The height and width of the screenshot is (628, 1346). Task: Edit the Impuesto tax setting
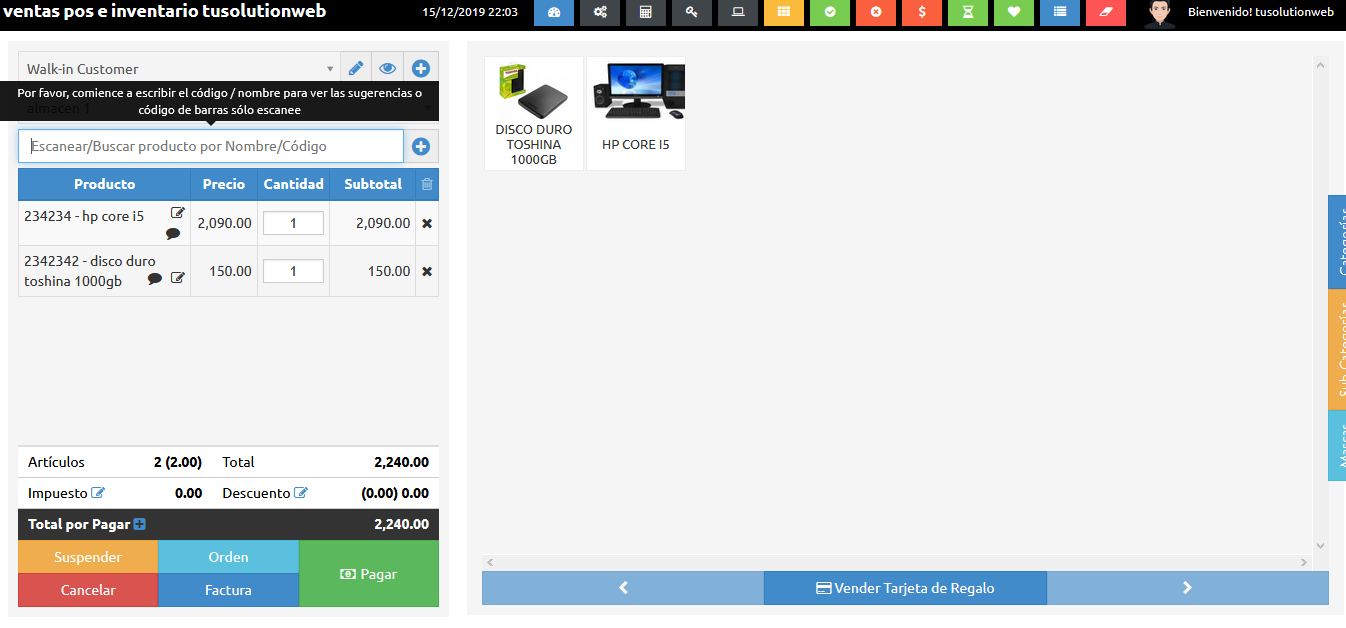coord(98,493)
